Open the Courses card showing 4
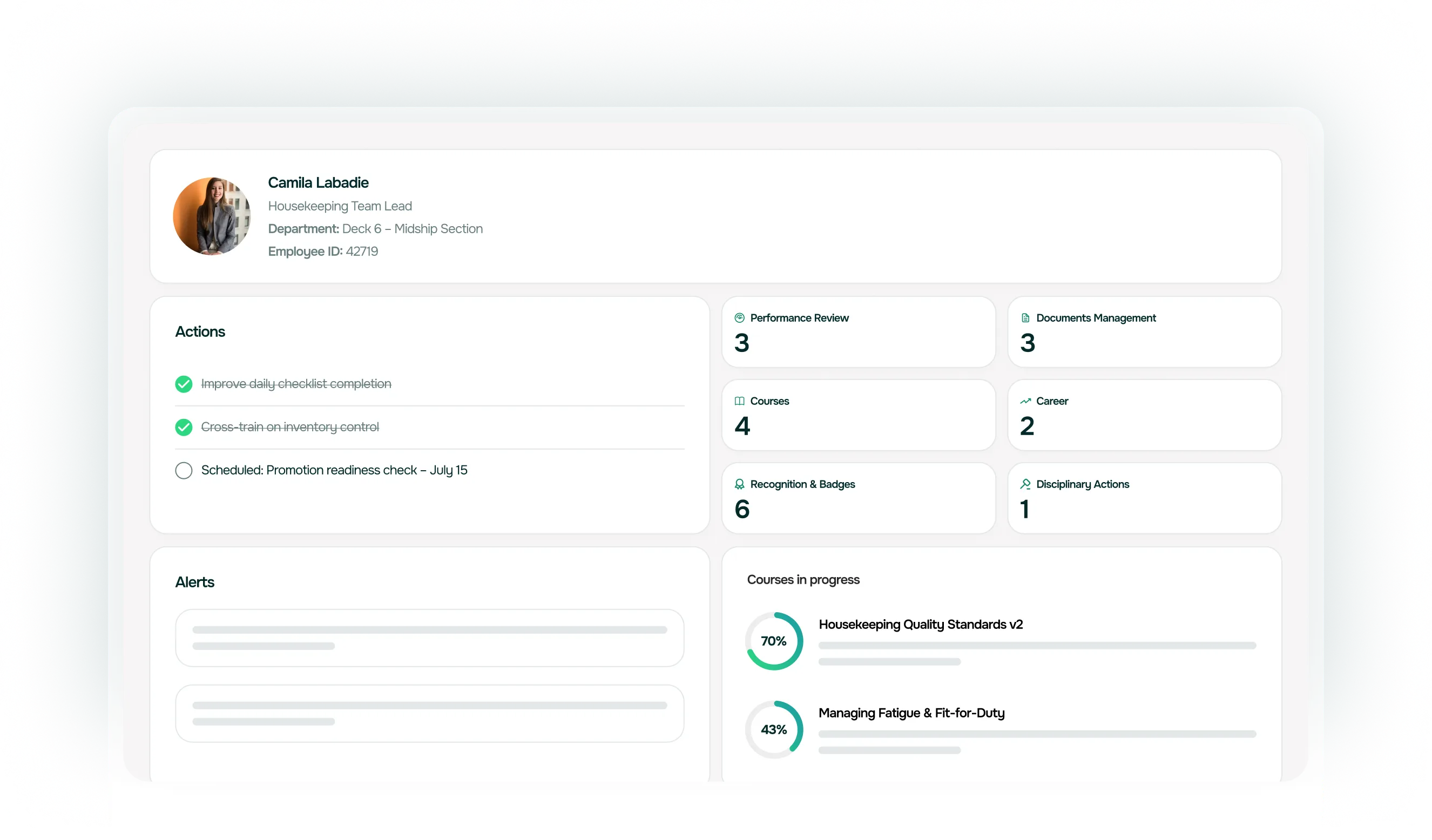This screenshot has width=1432, height=840. pyautogui.click(x=742, y=426)
